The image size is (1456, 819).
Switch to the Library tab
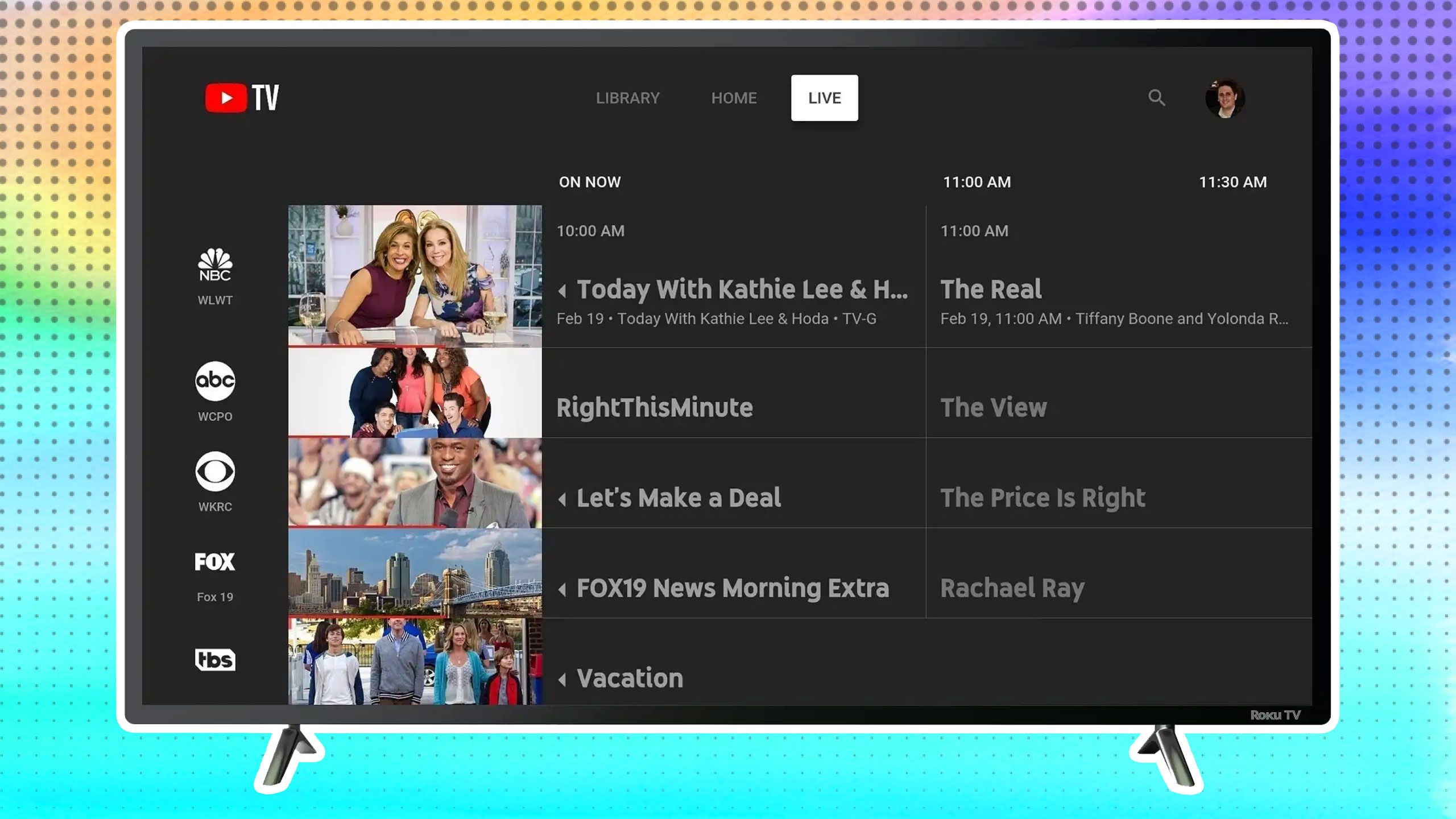[627, 97]
